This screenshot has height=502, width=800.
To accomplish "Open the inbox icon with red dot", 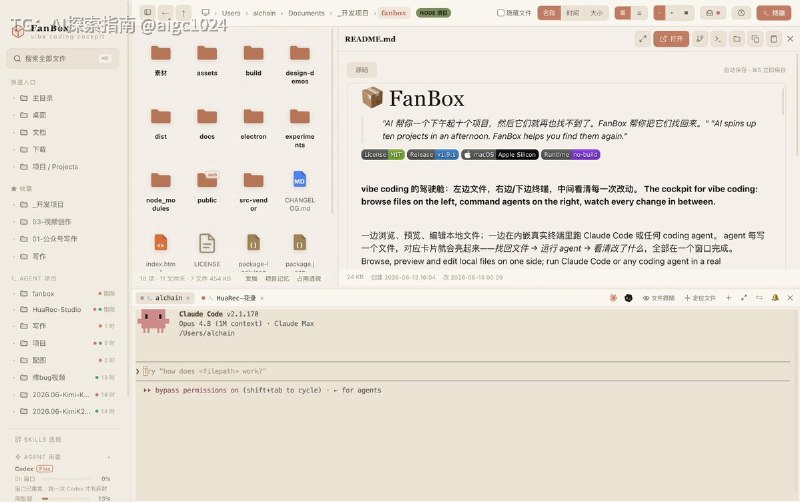I will coord(713,13).
